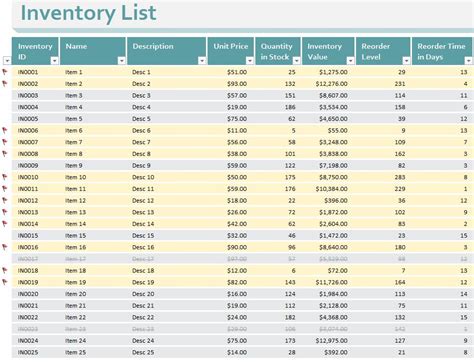Select the $12,975.00 inventory value cell

[332, 340]
